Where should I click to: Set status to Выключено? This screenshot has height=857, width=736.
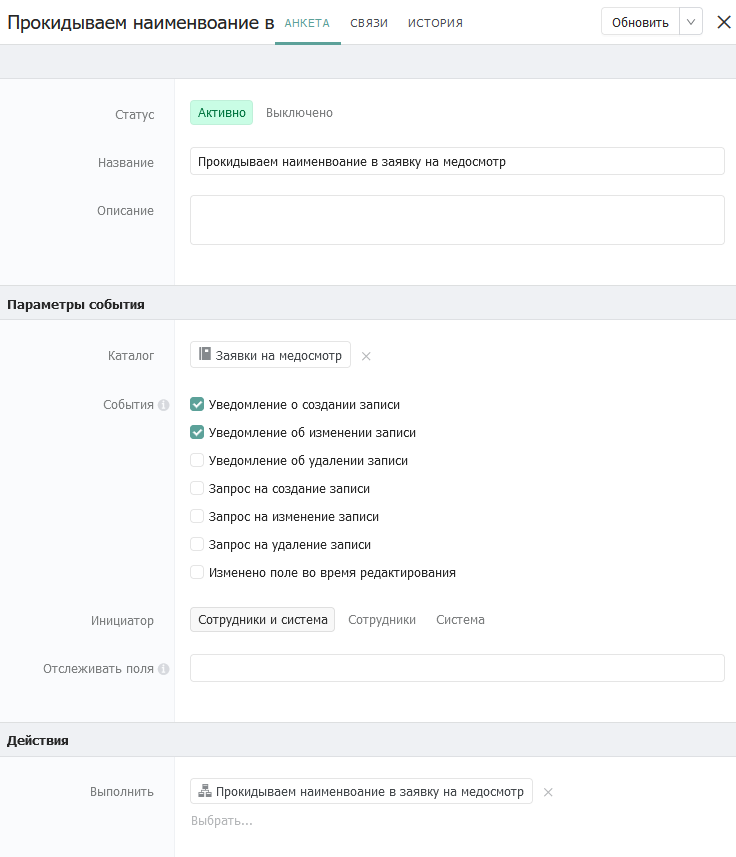(299, 113)
